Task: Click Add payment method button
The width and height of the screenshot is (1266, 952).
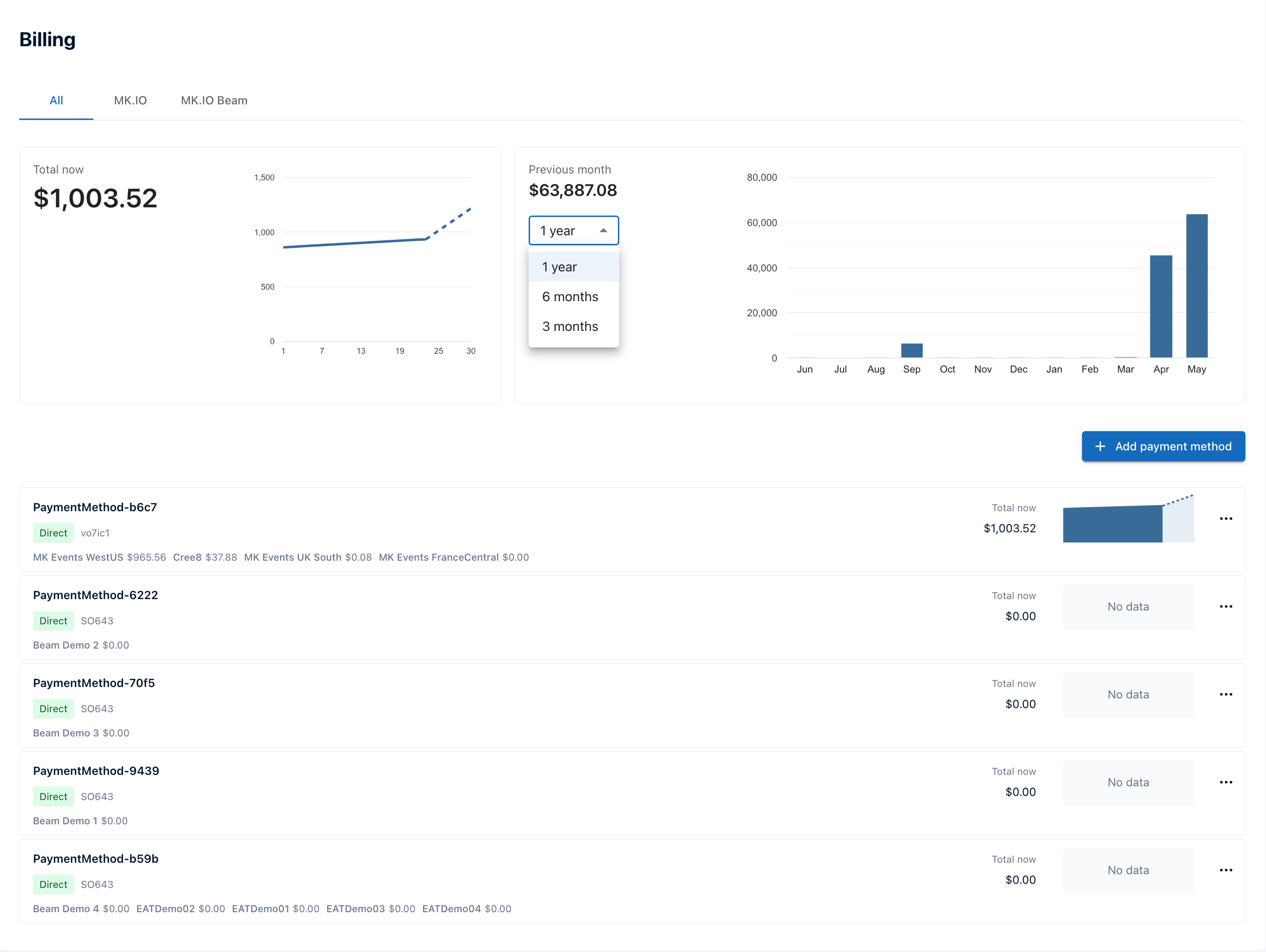Action: pos(1163,447)
